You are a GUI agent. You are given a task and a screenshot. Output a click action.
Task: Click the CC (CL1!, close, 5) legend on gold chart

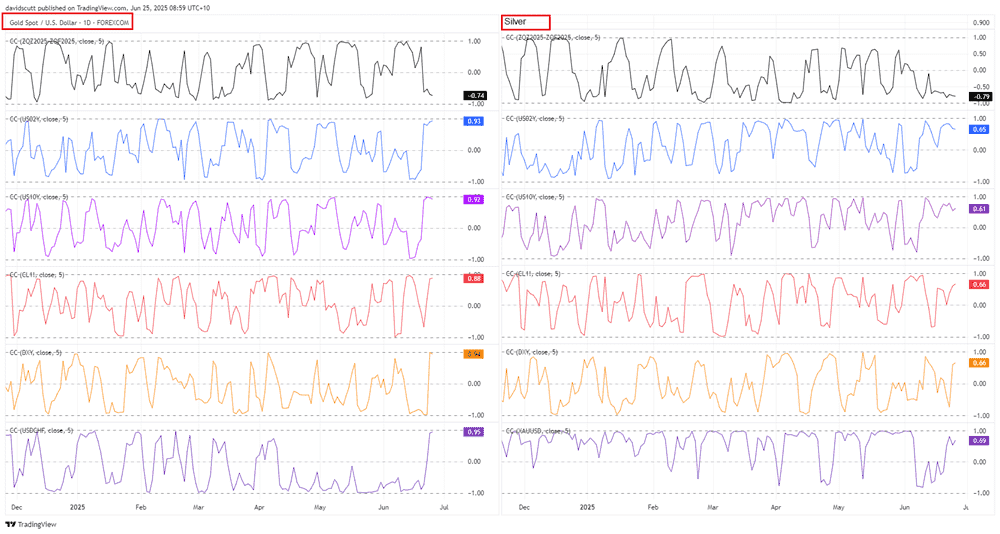(38, 274)
